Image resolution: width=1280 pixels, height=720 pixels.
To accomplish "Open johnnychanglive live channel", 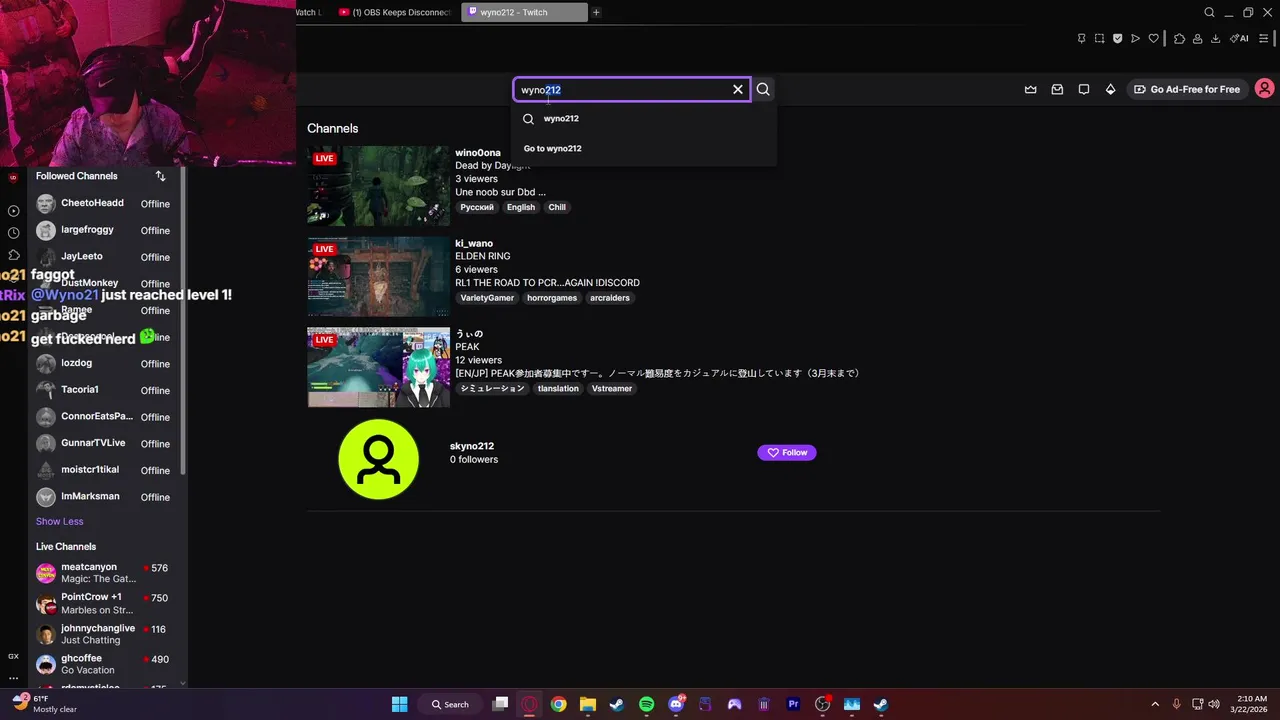I will coord(103,634).
